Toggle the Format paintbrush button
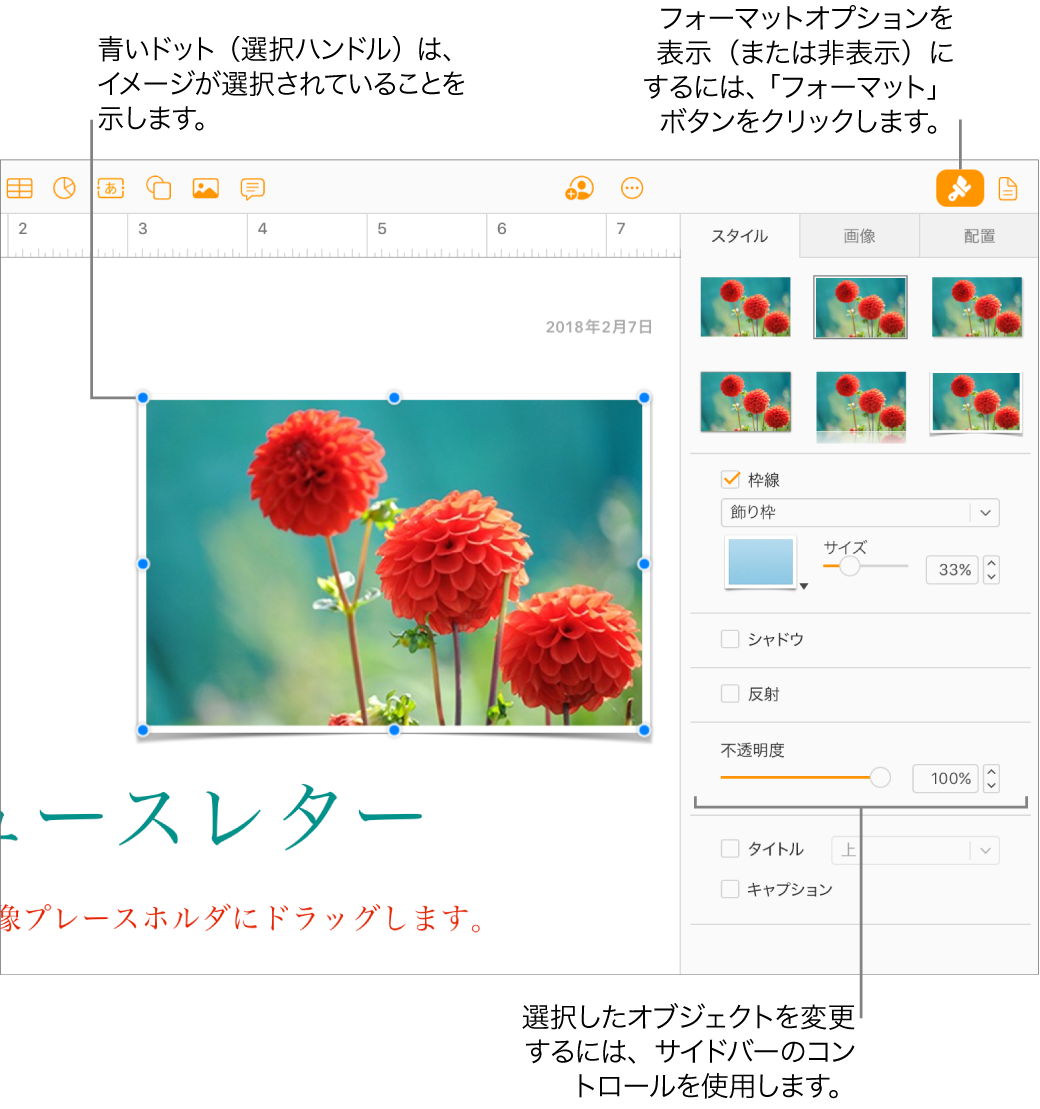Image resolution: width=1040 pixels, height=1109 pixels. pos(959,188)
